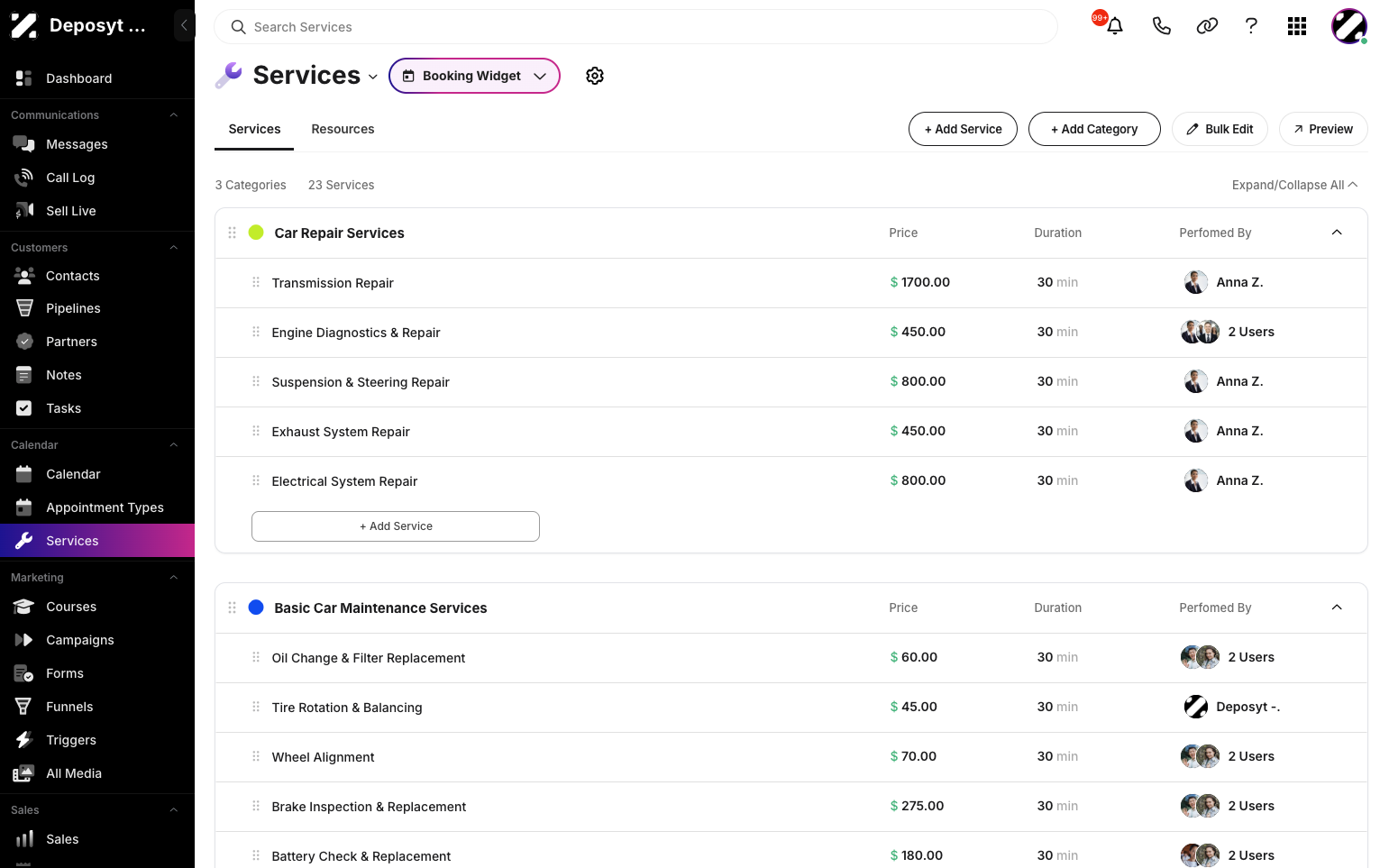Go to Messages in sidebar
The height and width of the screenshot is (868, 1389).
97,144
